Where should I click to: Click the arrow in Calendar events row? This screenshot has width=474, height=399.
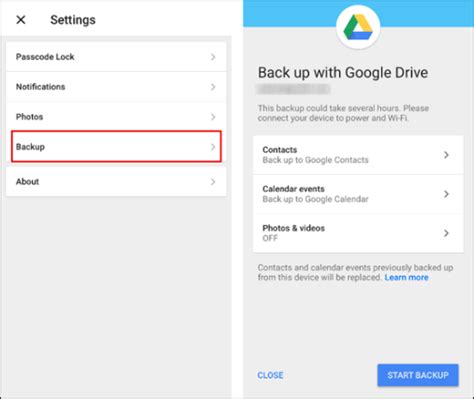click(x=446, y=194)
